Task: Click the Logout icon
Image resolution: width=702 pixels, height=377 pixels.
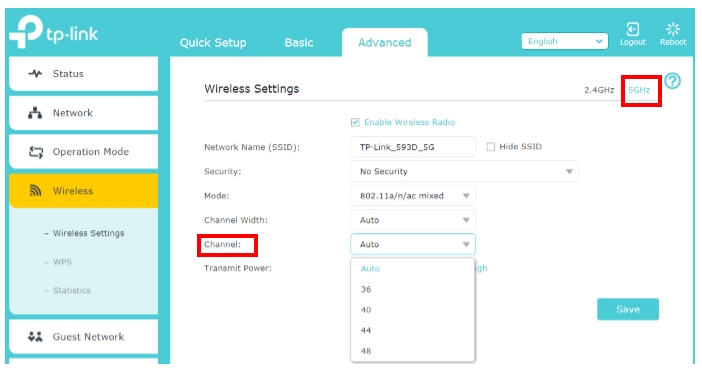Action: tap(632, 30)
